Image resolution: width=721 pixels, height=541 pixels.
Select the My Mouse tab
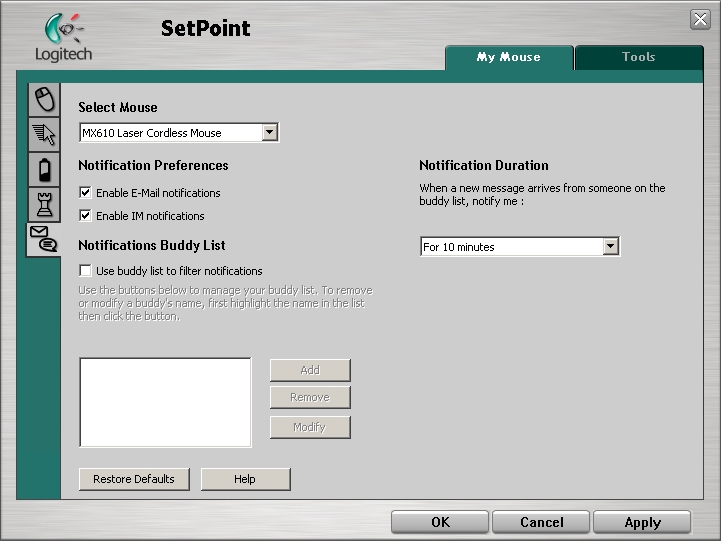pyautogui.click(x=508, y=57)
